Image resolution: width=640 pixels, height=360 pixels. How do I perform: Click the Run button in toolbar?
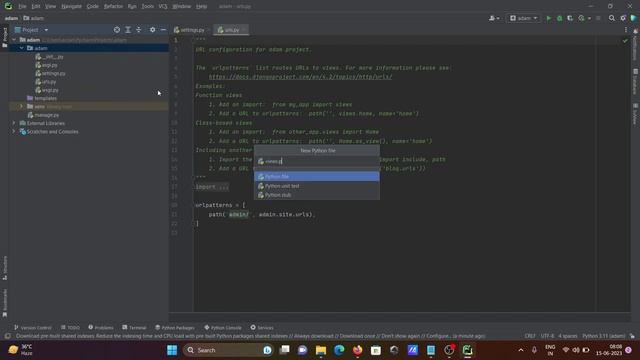549,18
